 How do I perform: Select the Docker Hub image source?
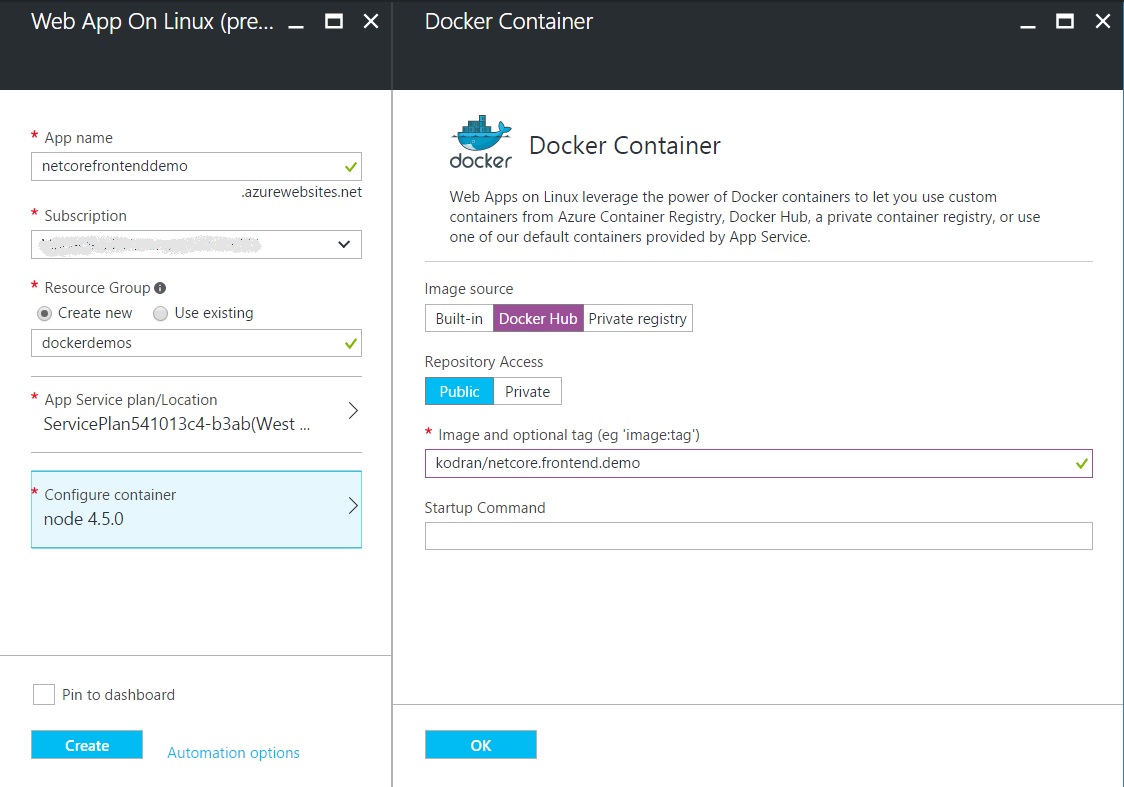[x=537, y=318]
